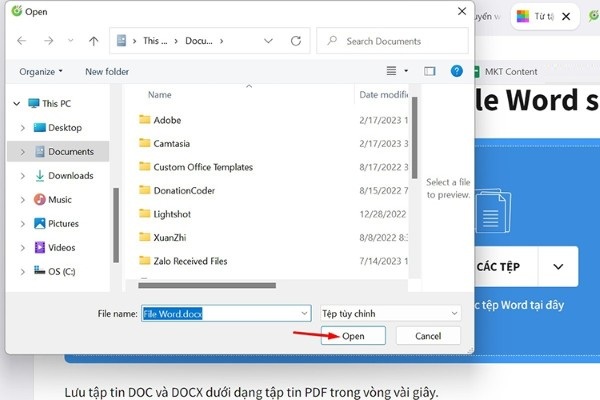The image size is (600, 400).
Task: Go forward with the right arrow button
Action: pos(49,41)
